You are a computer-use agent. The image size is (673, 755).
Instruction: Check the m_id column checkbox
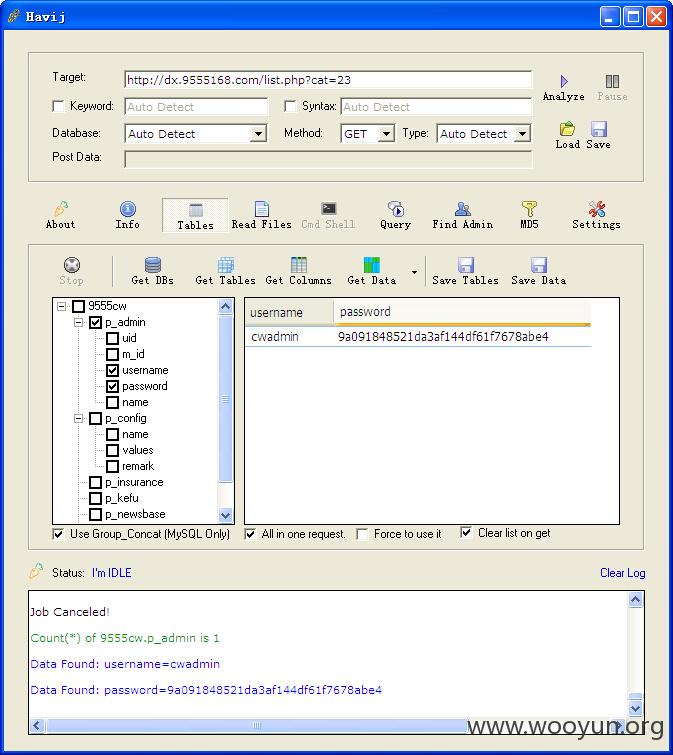[112, 354]
